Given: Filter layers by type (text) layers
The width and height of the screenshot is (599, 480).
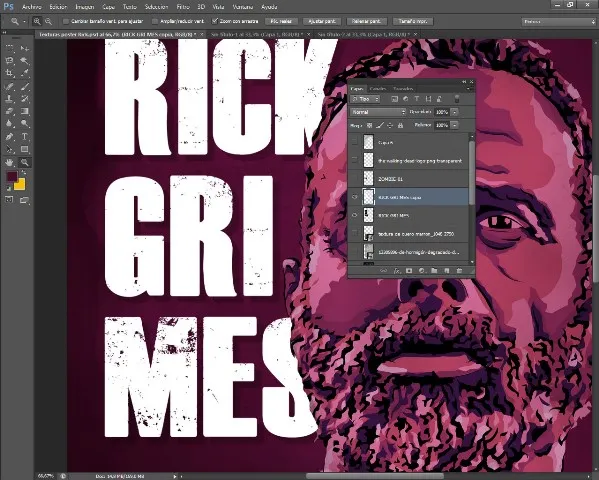Looking at the screenshot, I should [x=417, y=99].
